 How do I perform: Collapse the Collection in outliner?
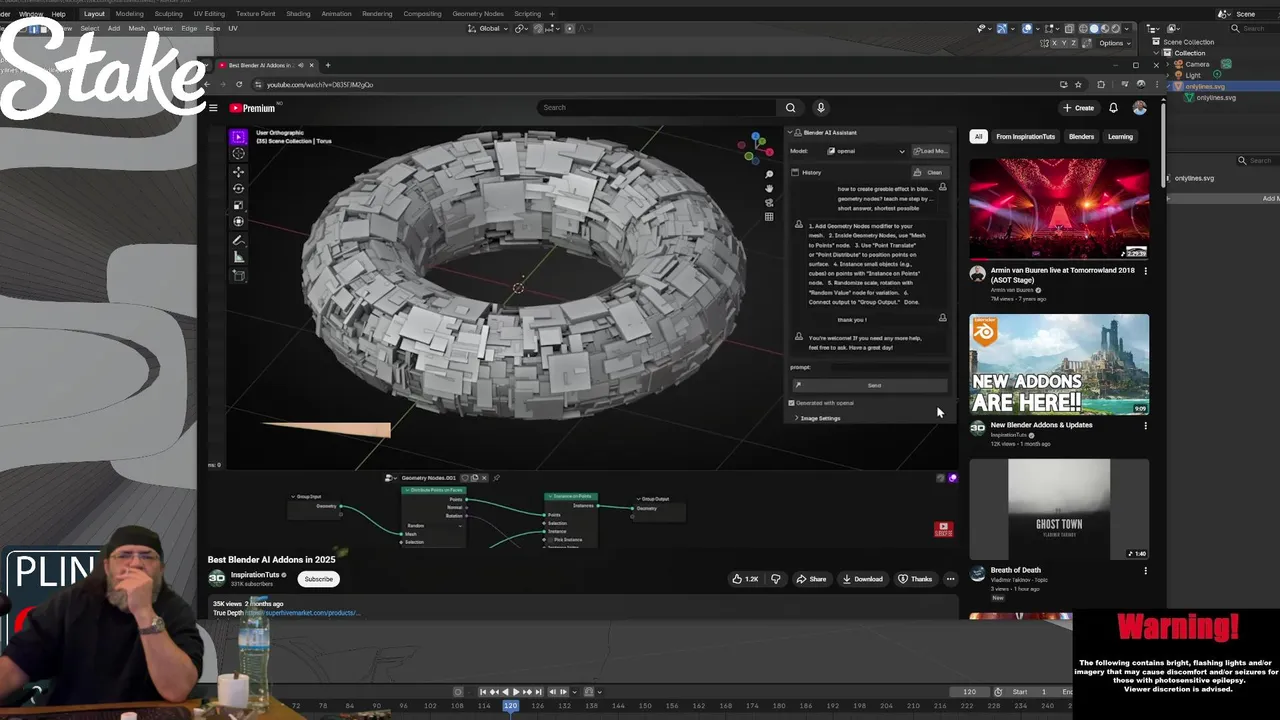point(1156,53)
